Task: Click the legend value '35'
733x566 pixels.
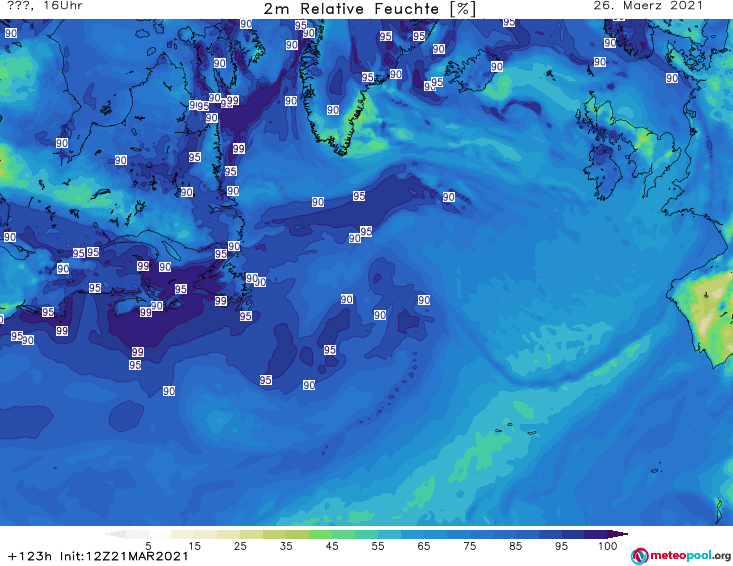Action: (286, 546)
